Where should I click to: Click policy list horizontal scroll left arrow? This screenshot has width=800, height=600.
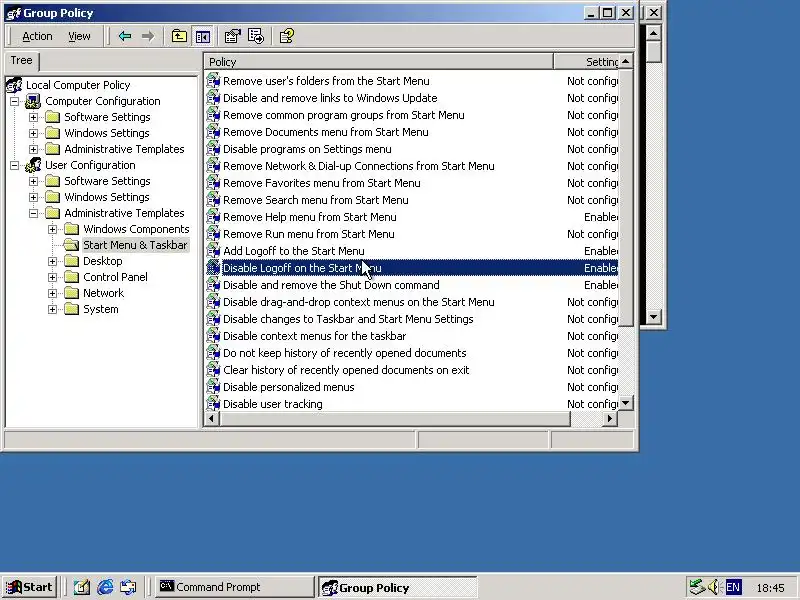pos(212,419)
